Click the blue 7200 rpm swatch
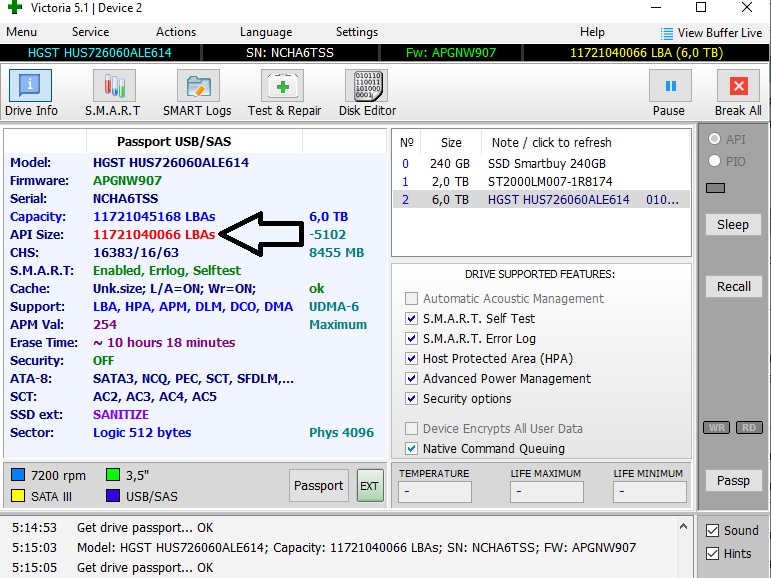 point(18,475)
